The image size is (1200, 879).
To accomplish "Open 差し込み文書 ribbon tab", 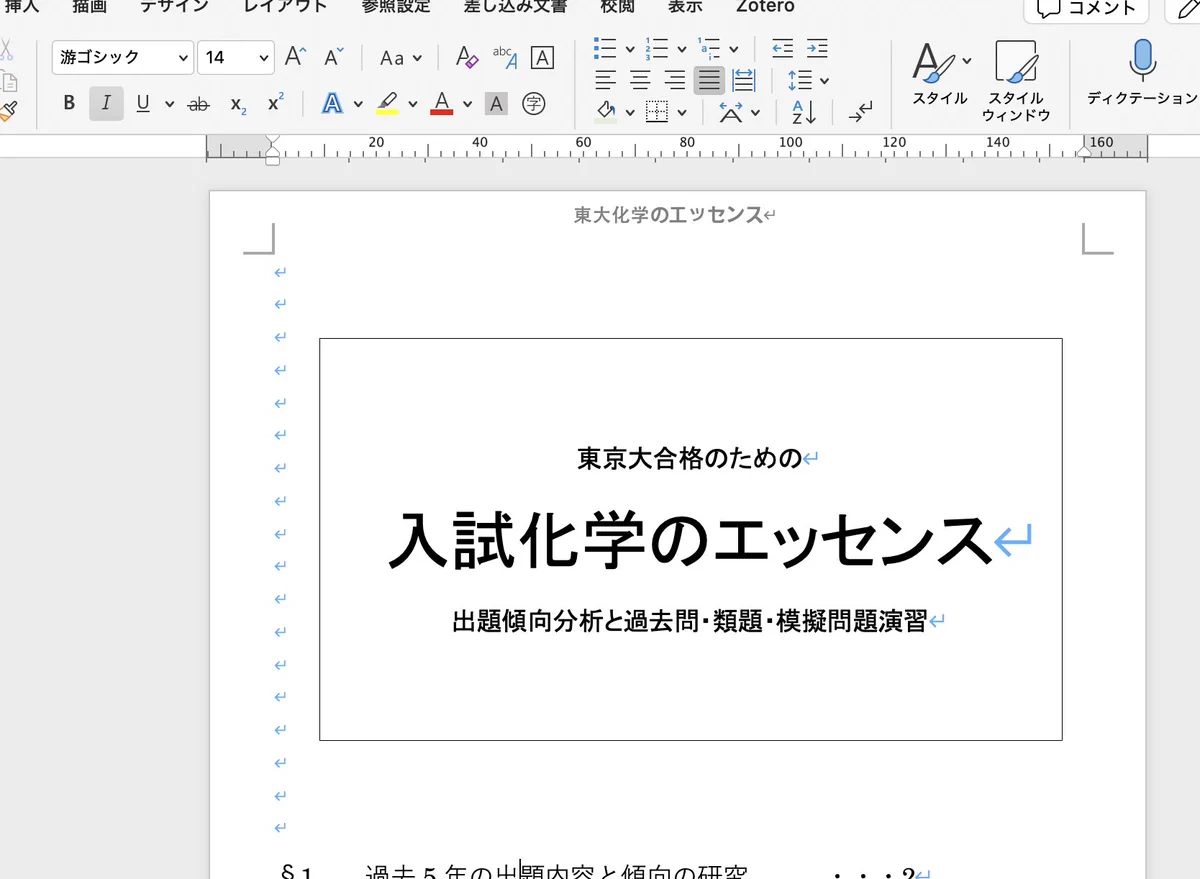I will click(515, 6).
